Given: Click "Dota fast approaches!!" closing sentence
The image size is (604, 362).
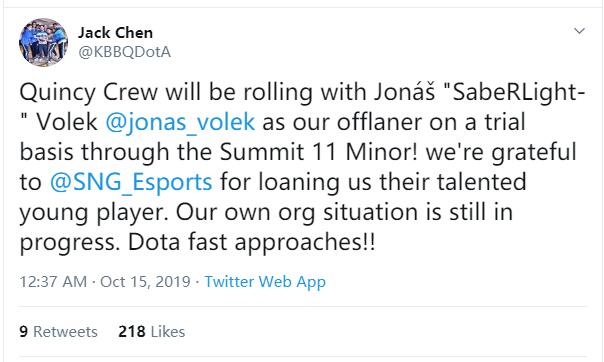Looking at the screenshot, I should (x=251, y=243).
